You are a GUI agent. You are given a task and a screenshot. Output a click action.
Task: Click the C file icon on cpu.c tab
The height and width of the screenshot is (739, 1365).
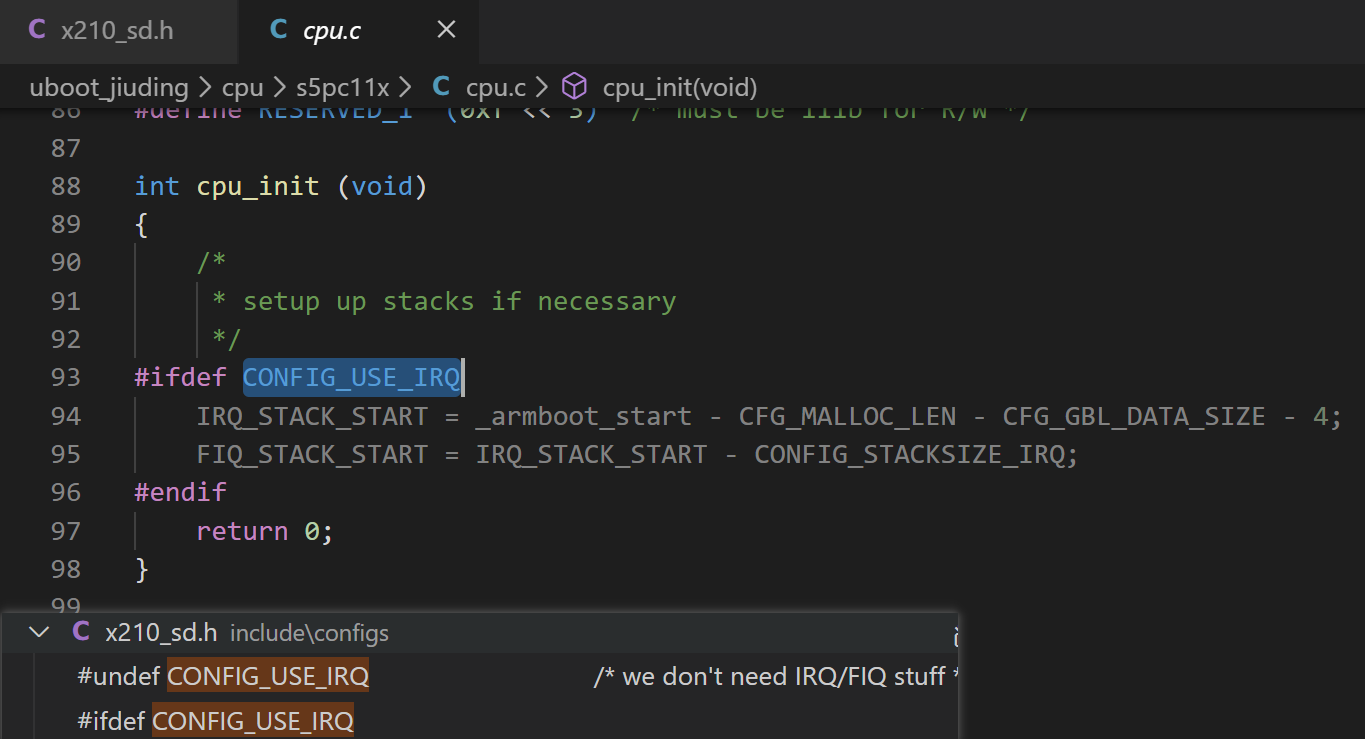tap(279, 30)
